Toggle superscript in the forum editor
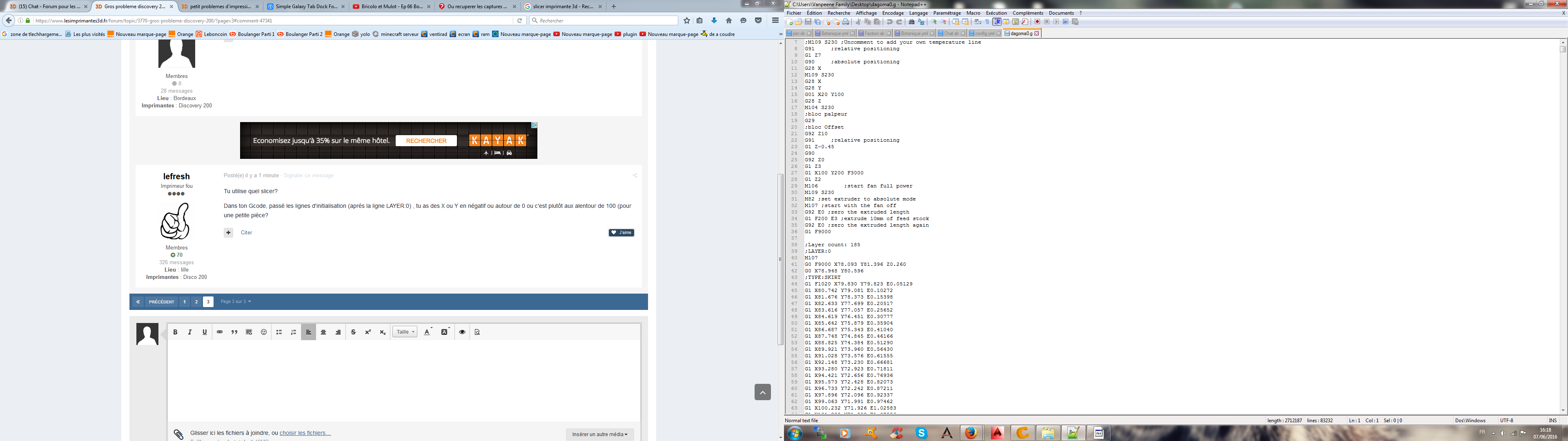Screen dimensions: 1568x441 coord(367,332)
